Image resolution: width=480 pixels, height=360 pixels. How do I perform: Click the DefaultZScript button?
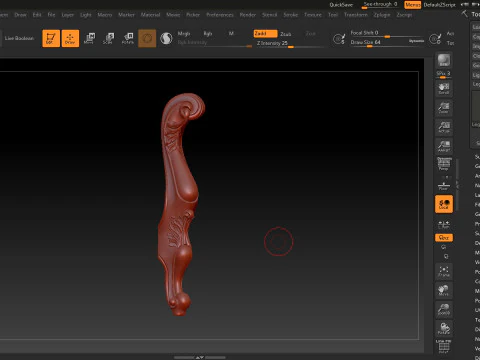(439, 5)
